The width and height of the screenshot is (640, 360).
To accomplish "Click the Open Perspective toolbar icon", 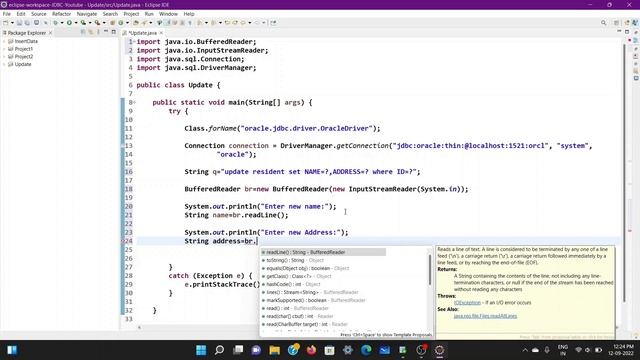I will pyautogui.click(x=616, y=23).
